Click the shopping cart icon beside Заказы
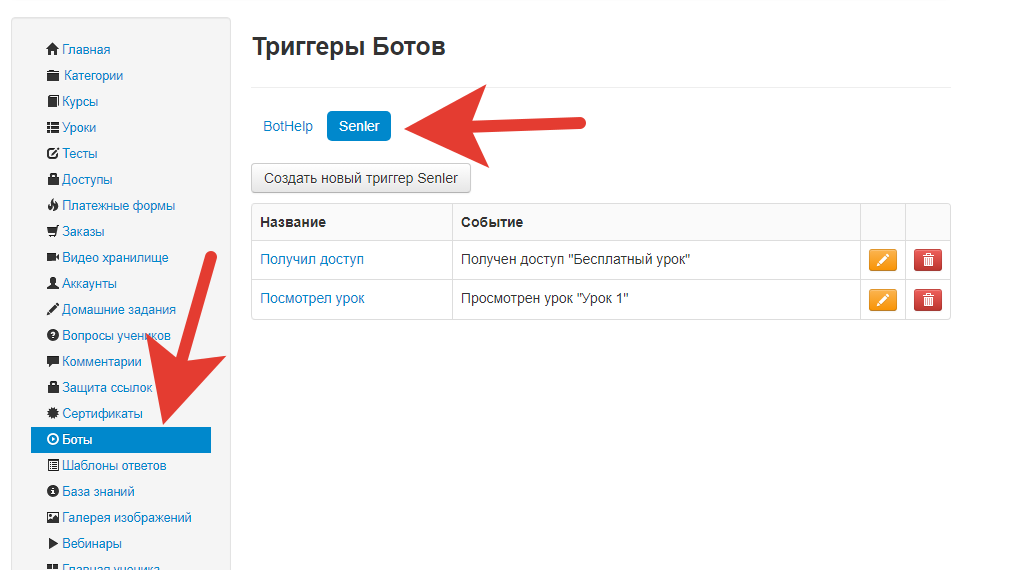 pos(53,232)
